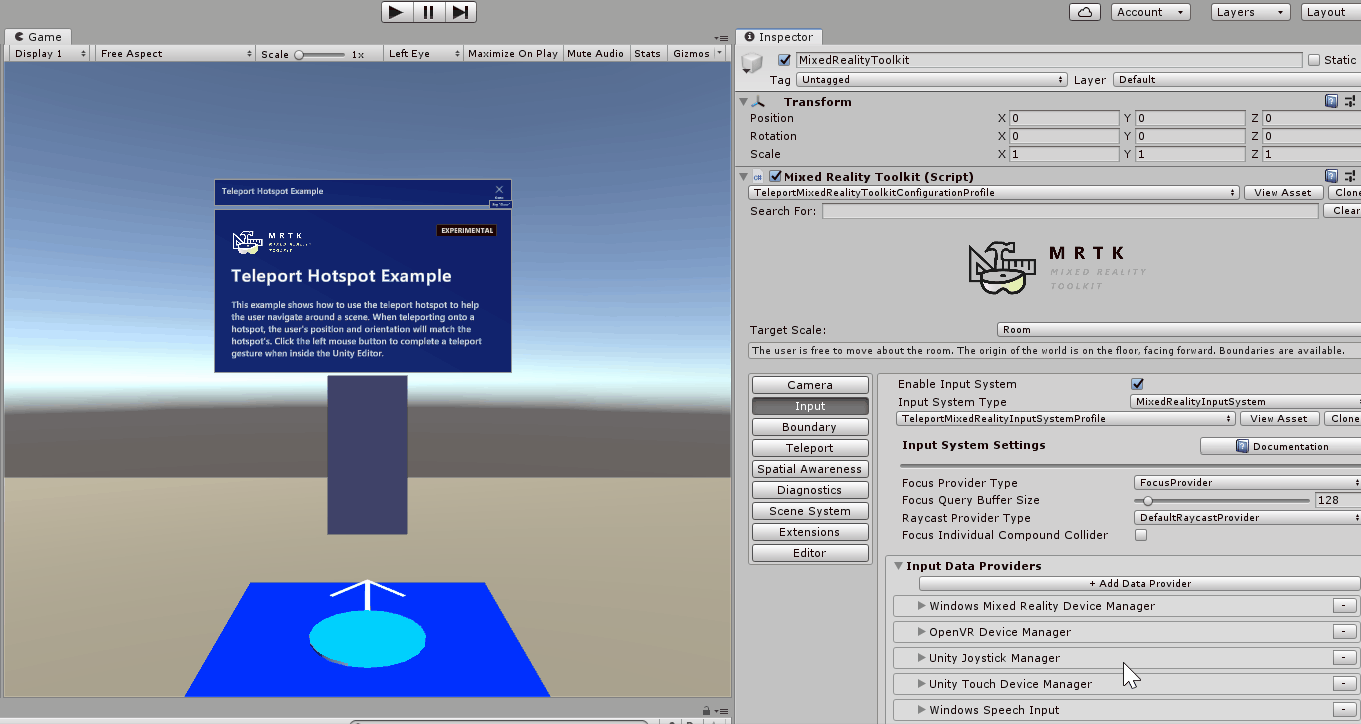The height and width of the screenshot is (724, 1361).
Task: Open the Documentation for Input System Settings
Action: (1285, 446)
